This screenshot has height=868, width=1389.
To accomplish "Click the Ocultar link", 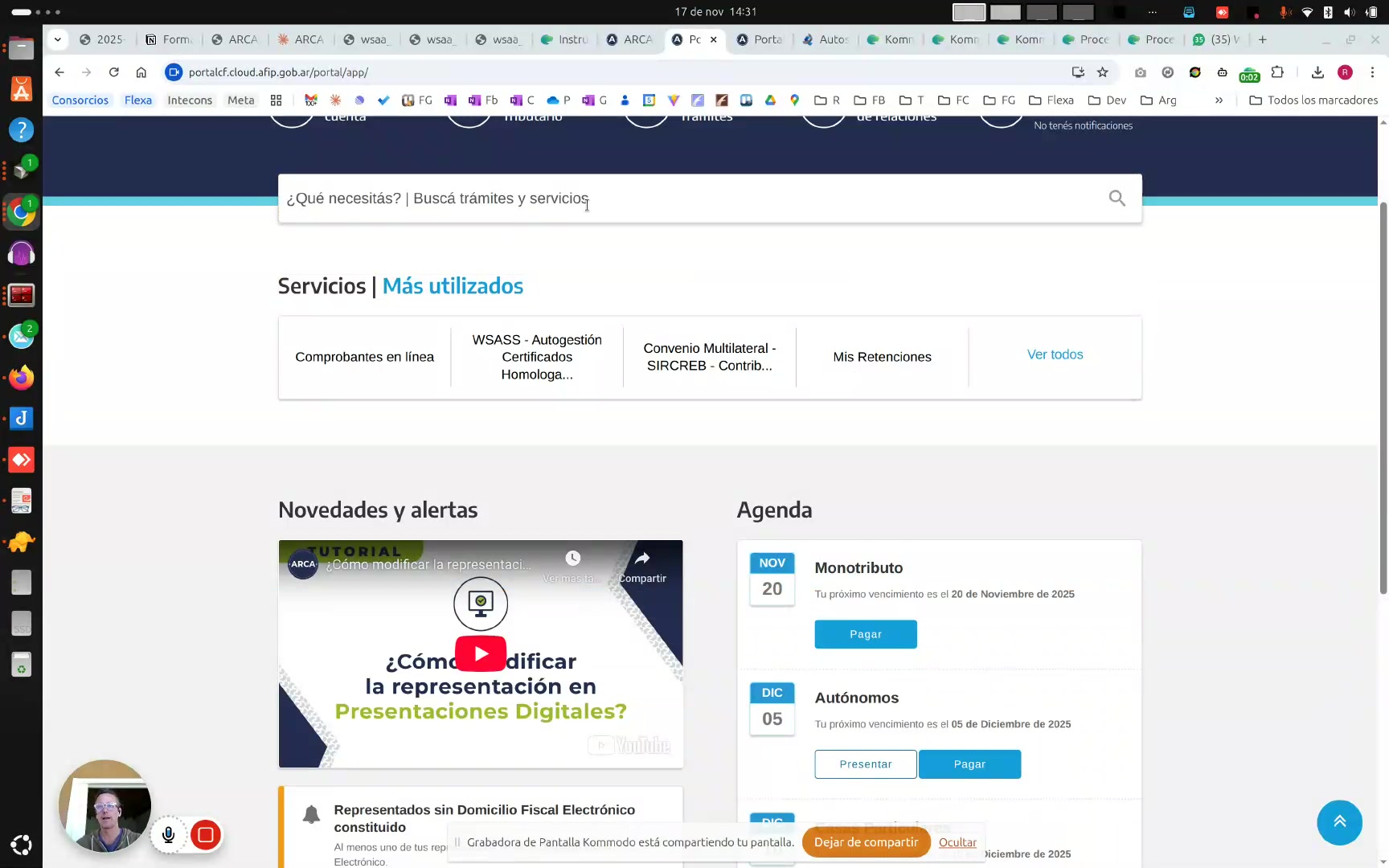I will [x=957, y=842].
